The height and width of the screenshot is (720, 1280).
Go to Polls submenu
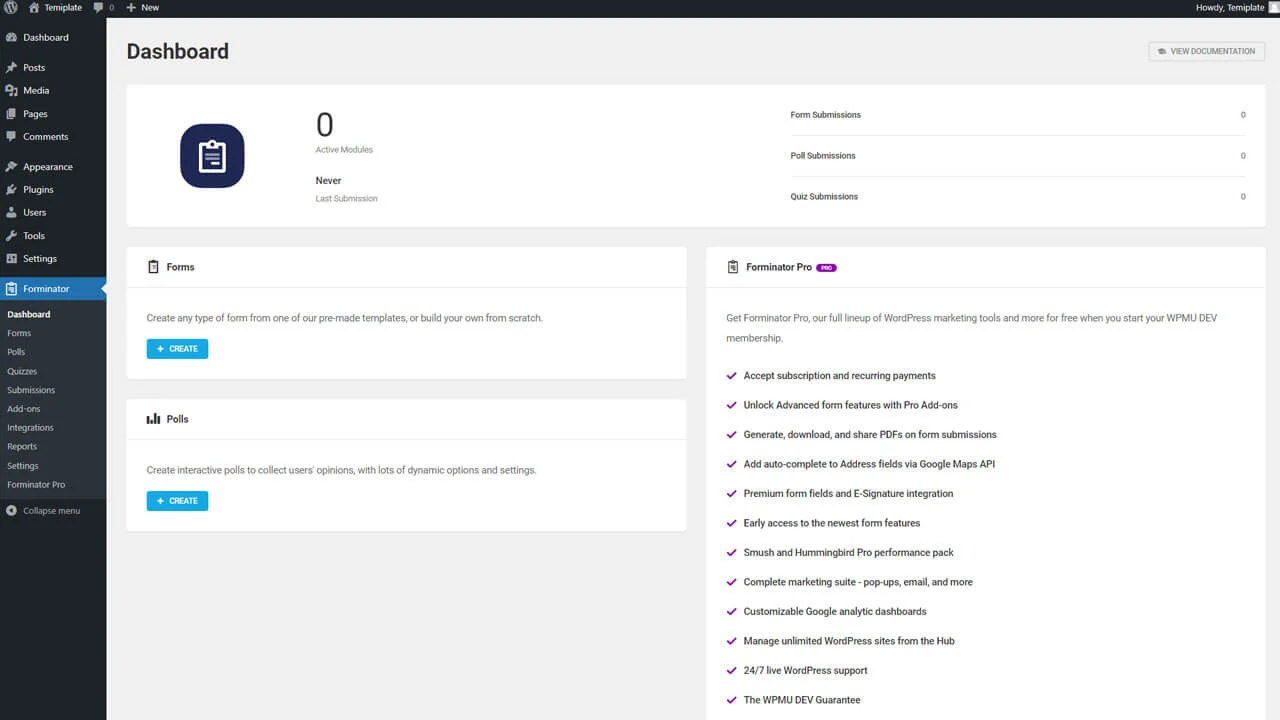(16, 352)
